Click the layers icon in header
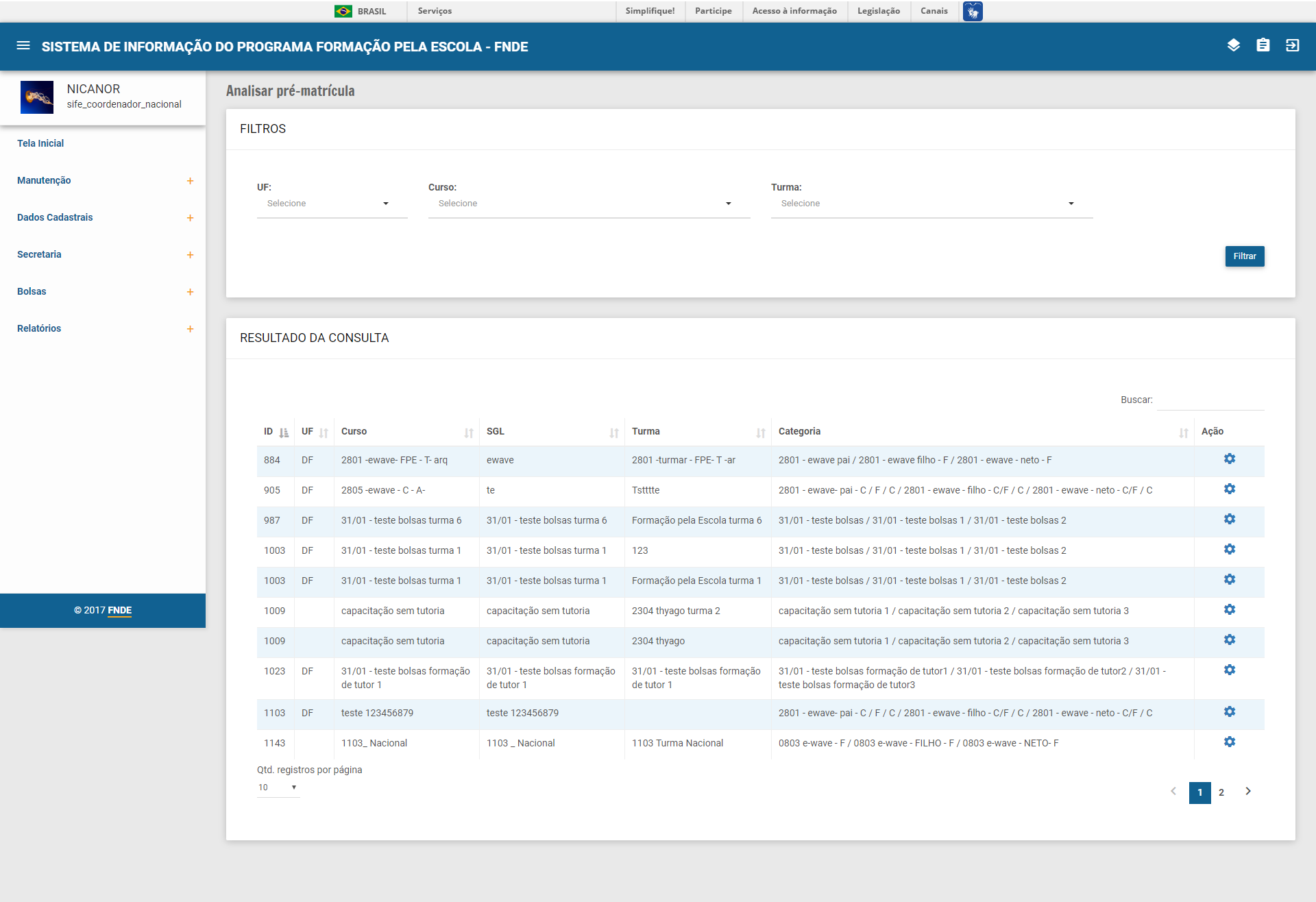The height and width of the screenshot is (902, 1316). pos(1233,46)
